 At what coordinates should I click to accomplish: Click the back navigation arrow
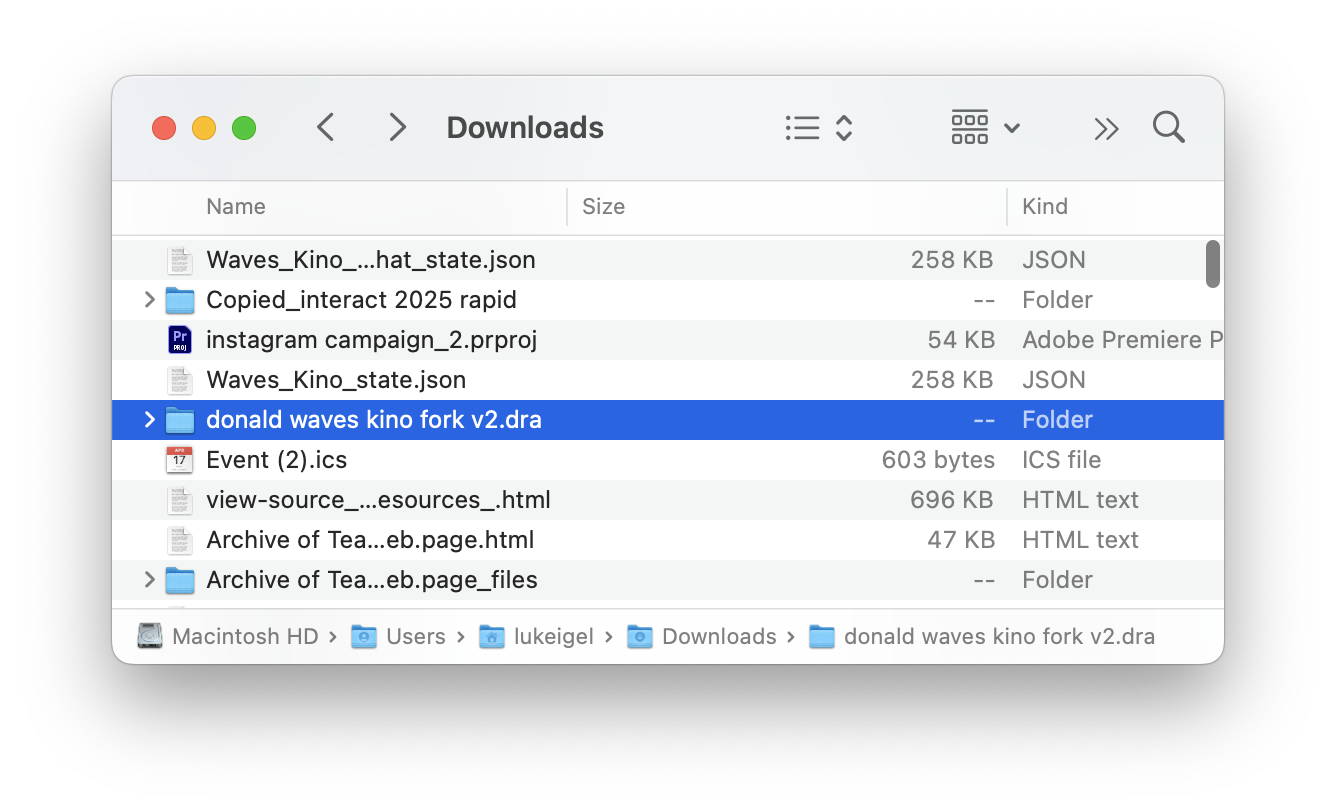point(325,127)
